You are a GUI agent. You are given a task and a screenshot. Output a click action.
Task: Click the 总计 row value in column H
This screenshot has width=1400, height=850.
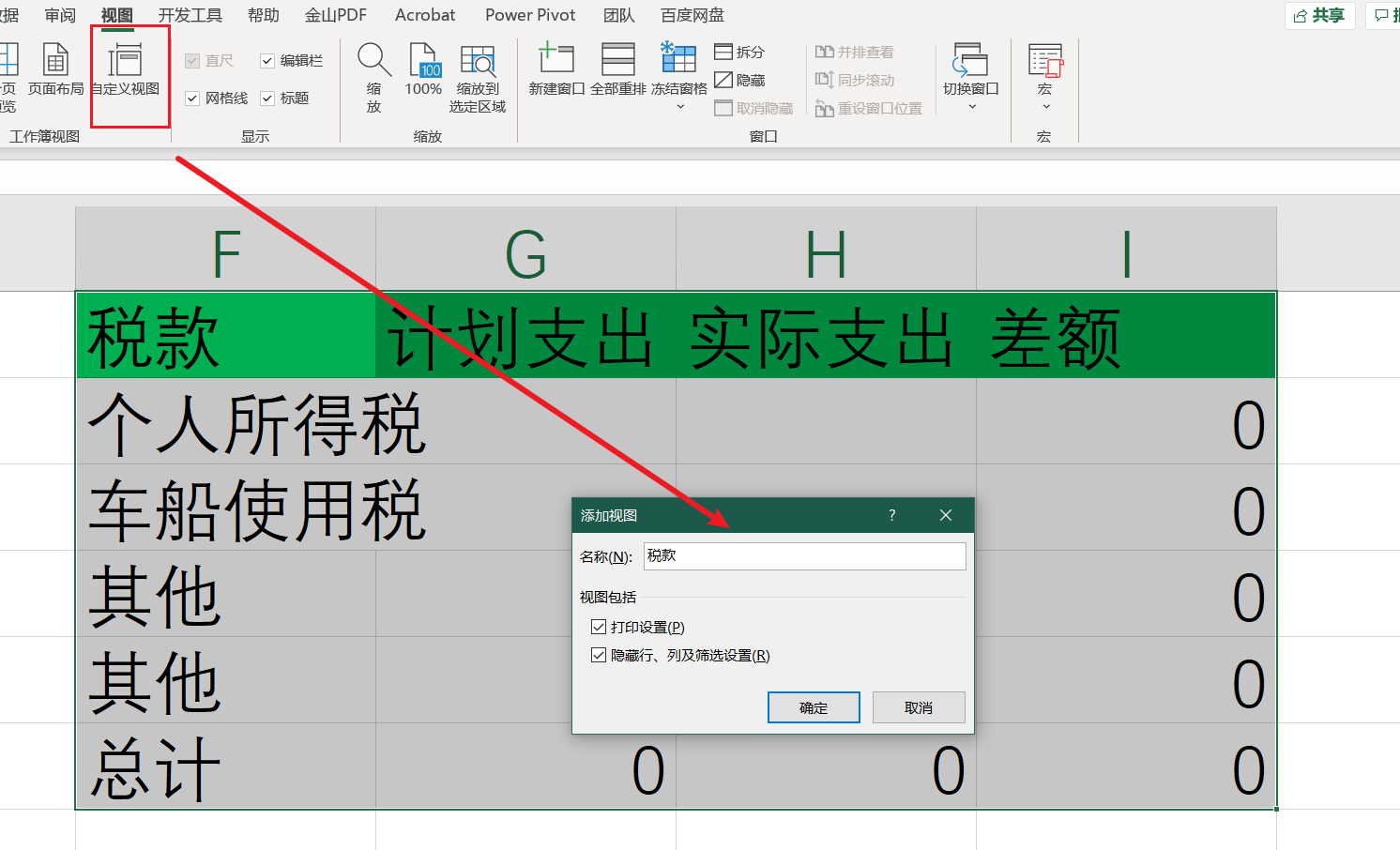[x=826, y=767]
